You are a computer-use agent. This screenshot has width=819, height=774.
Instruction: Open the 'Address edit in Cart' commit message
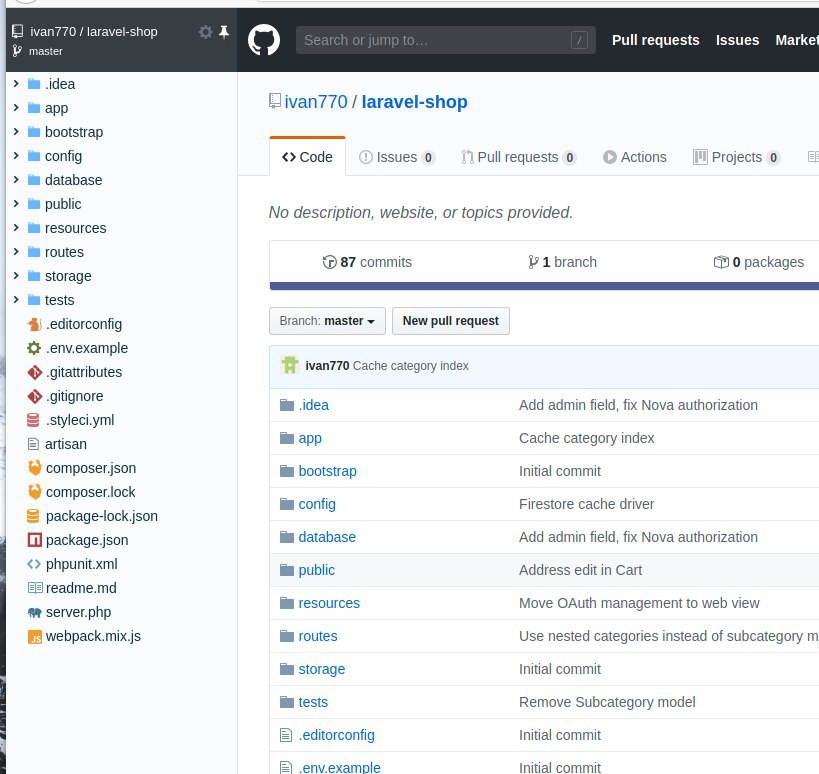click(580, 570)
